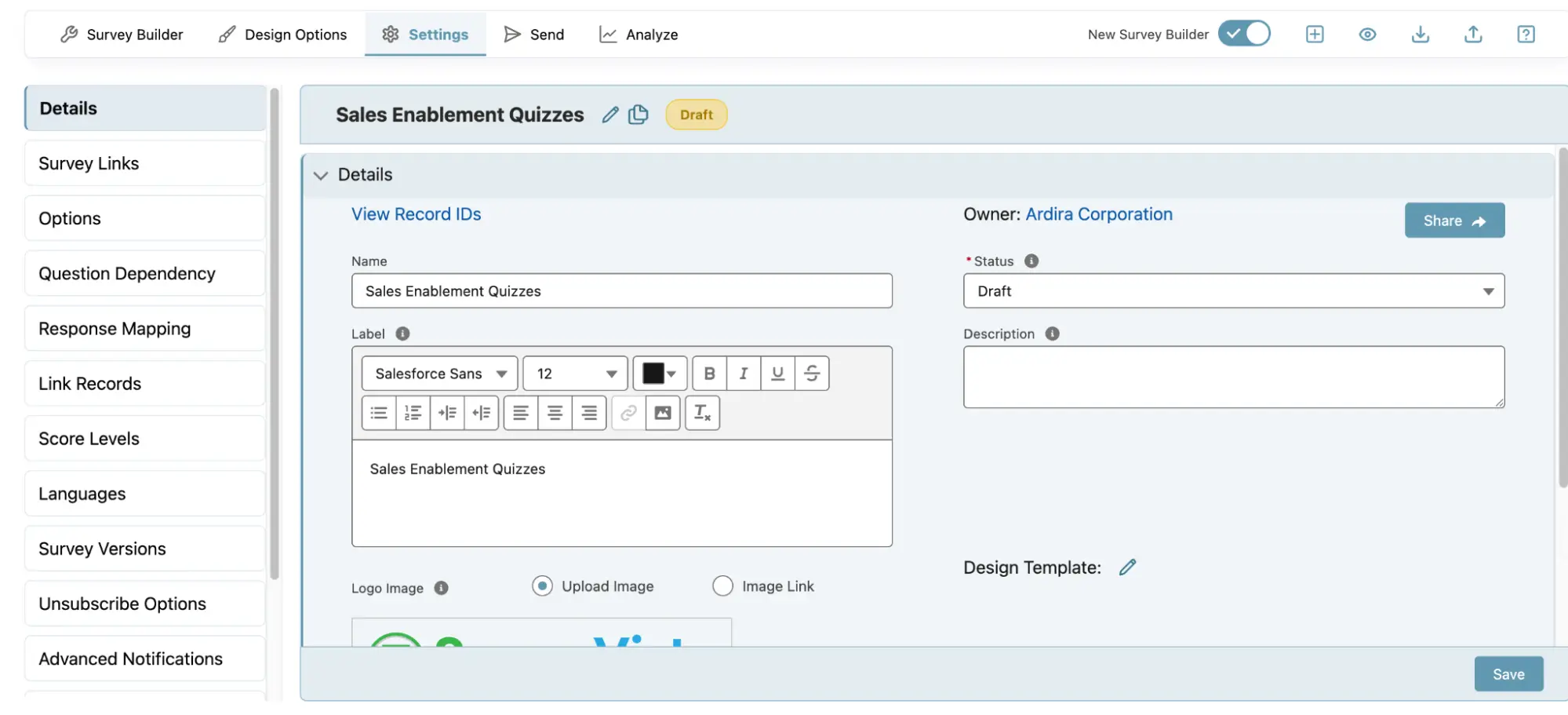
Task: Click the clone survey icon next to the title
Action: (638, 115)
